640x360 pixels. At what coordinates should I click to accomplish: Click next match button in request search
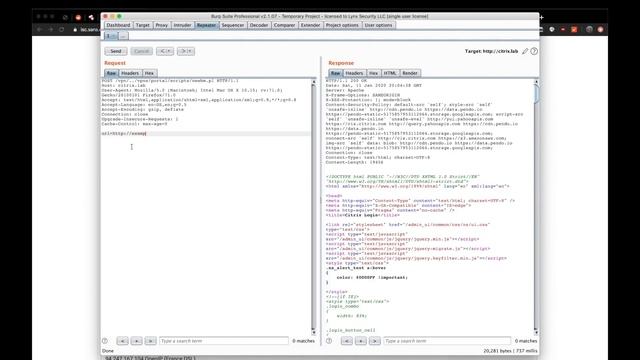point(150,341)
